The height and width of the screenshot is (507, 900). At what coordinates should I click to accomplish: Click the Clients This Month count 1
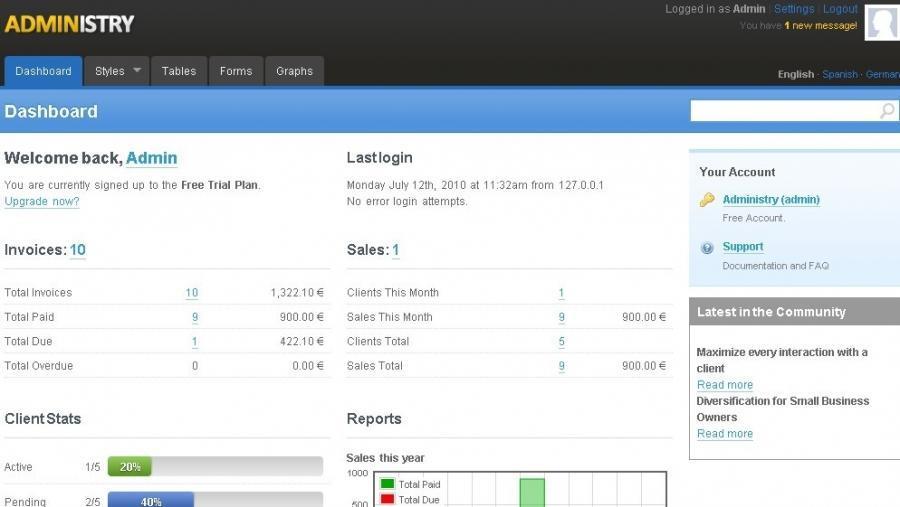tap(561, 293)
